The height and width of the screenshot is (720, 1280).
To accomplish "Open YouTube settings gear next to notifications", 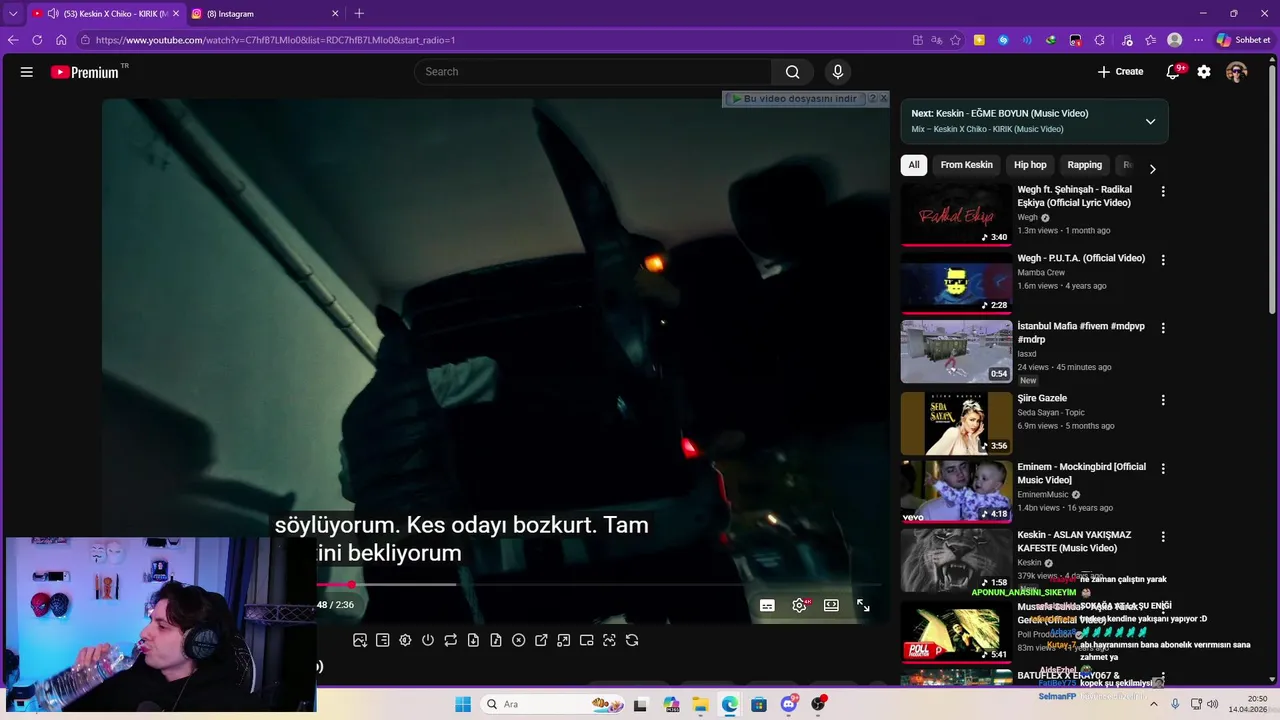I will click(x=1204, y=72).
